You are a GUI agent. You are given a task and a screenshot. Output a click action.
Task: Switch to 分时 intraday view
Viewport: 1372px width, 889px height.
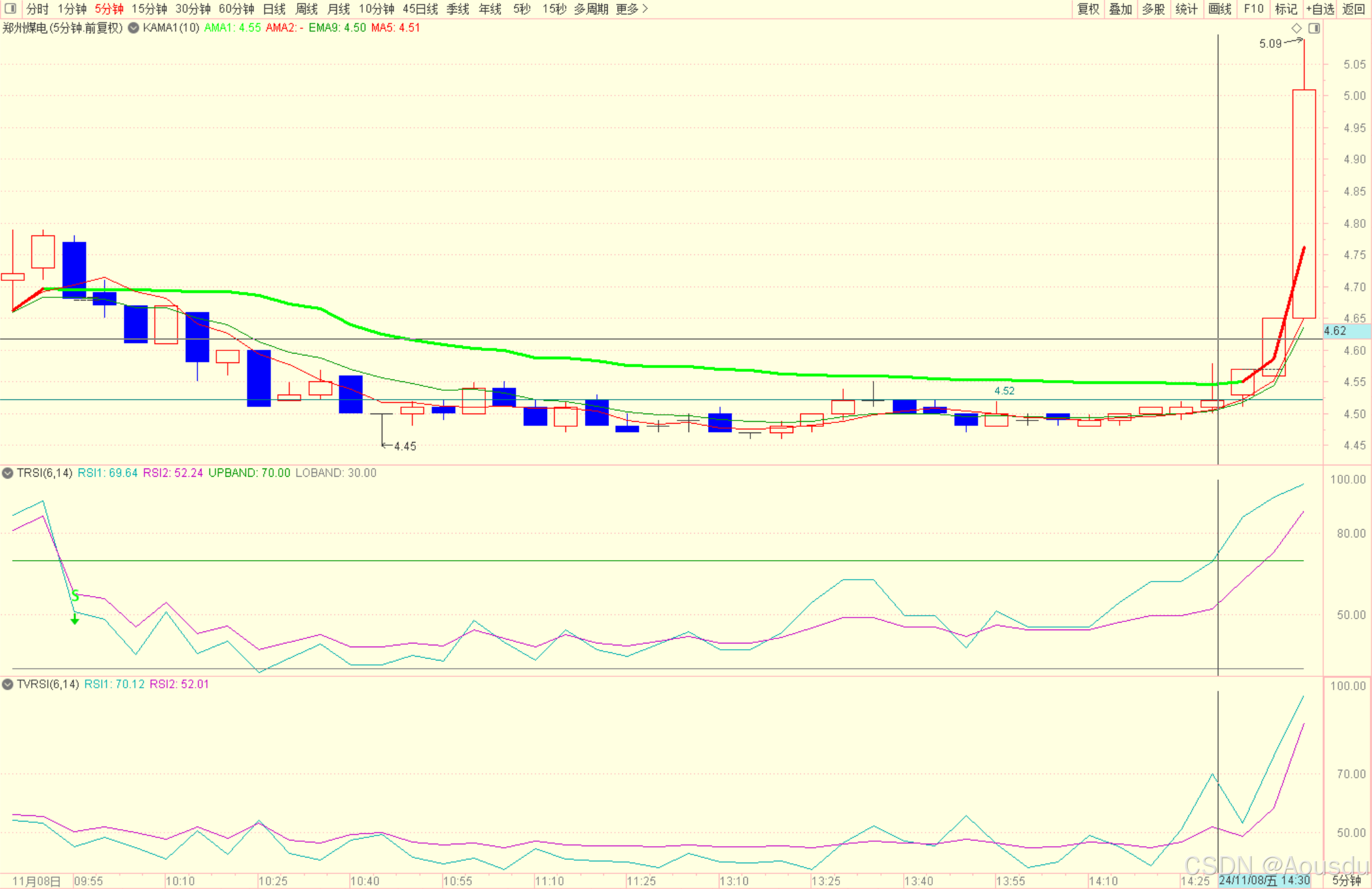tap(37, 9)
